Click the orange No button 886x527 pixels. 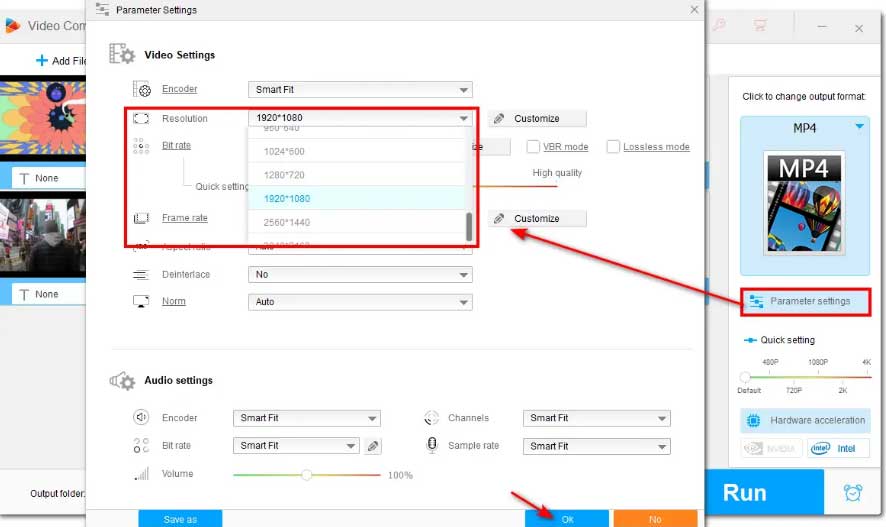point(655,519)
